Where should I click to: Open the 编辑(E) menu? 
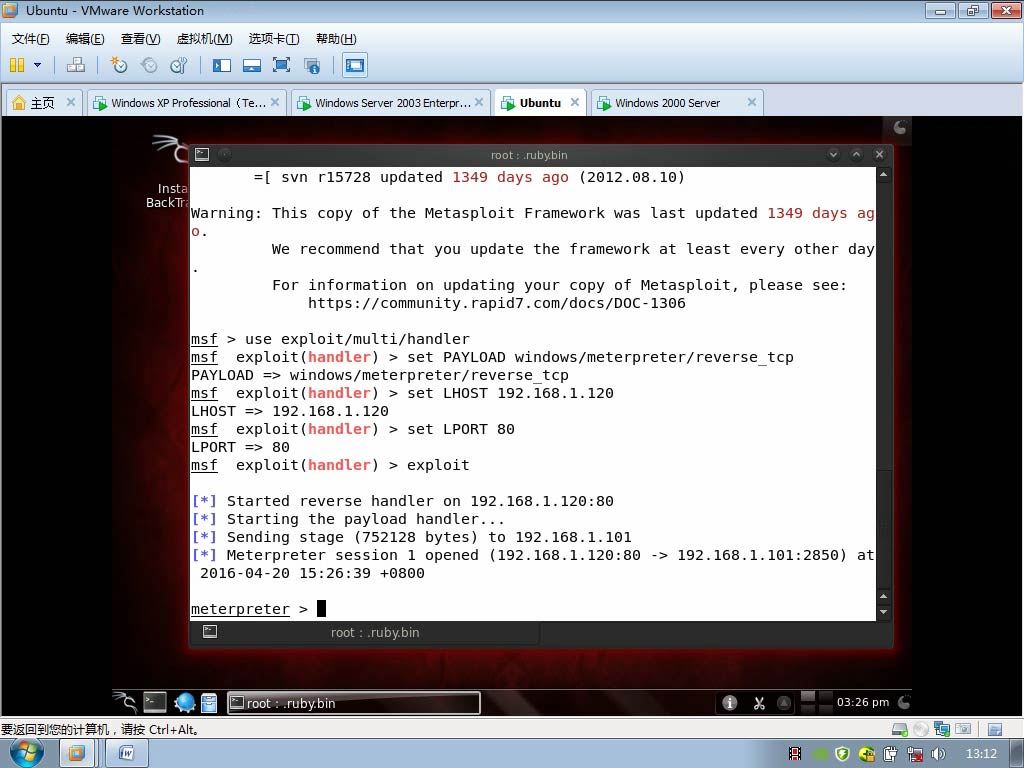(x=85, y=39)
